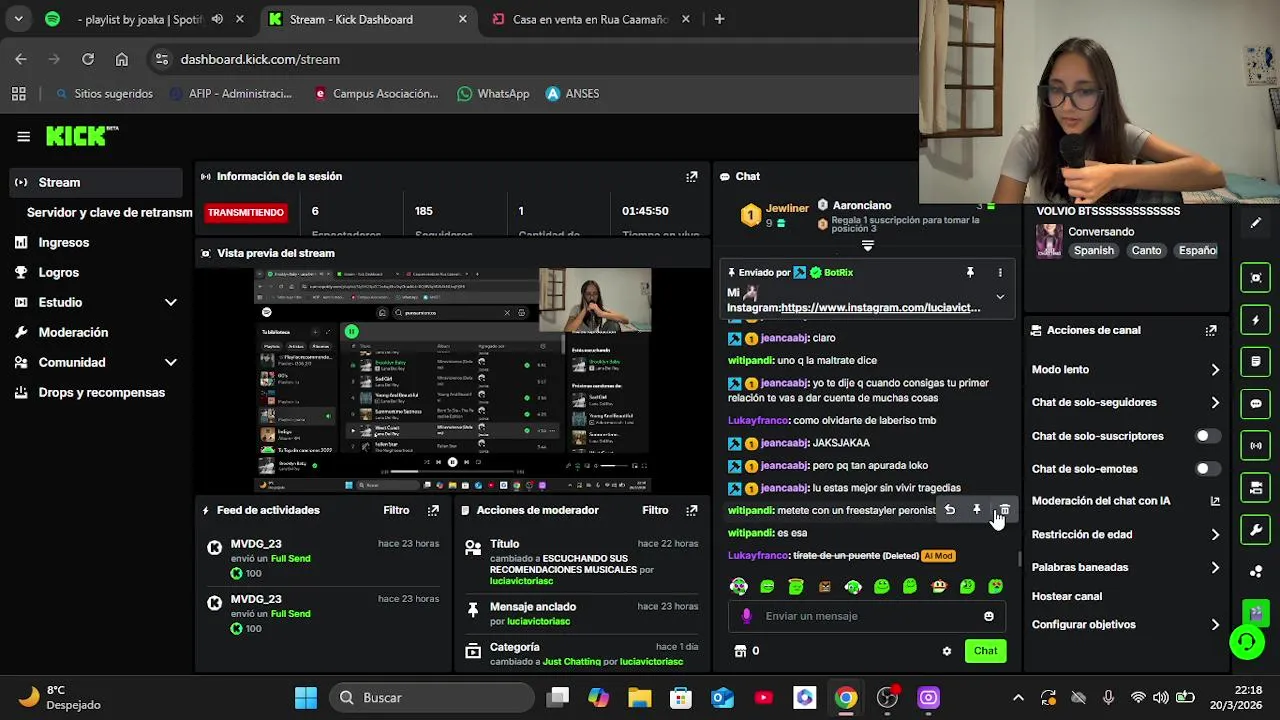
Task: Pop out the Acciones de moderador panel
Action: click(691, 510)
